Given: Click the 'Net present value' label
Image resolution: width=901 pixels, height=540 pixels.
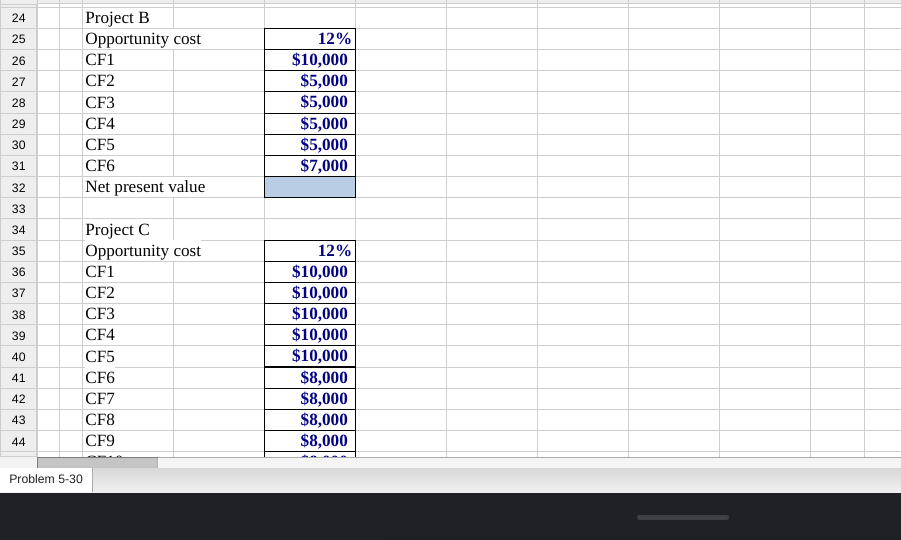Looking at the screenshot, I should coord(145,187).
